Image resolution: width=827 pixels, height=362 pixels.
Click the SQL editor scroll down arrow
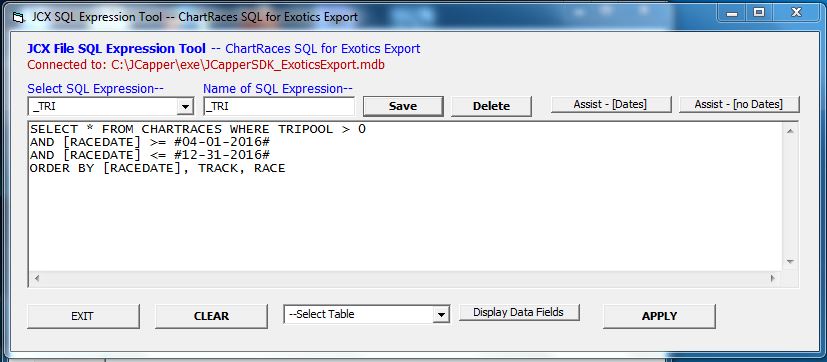[x=790, y=262]
